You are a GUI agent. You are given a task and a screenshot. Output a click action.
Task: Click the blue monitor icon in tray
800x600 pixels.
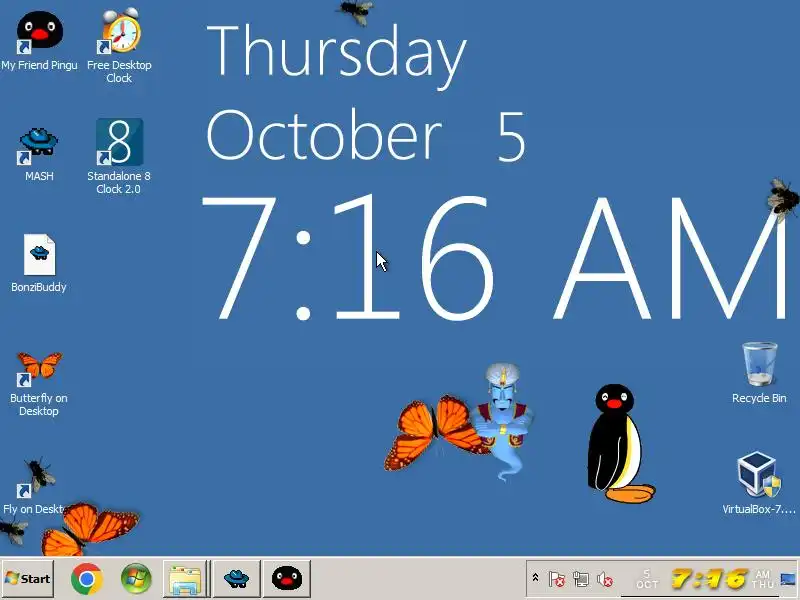(x=788, y=579)
